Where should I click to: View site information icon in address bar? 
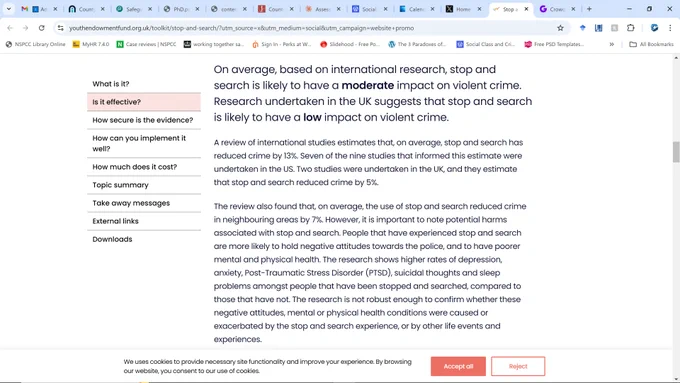60,28
